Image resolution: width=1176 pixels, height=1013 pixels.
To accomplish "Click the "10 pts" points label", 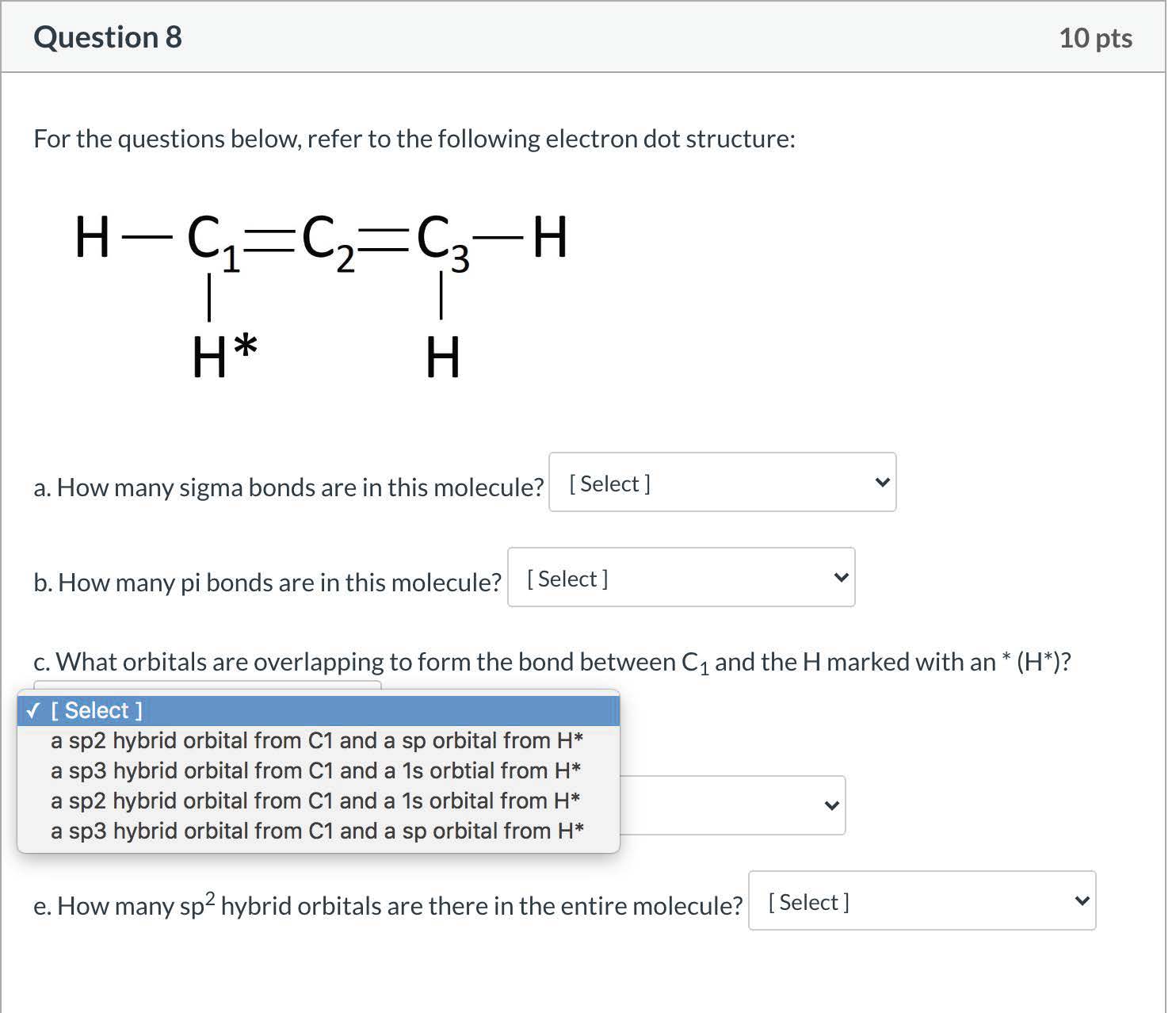I will pos(1095,38).
